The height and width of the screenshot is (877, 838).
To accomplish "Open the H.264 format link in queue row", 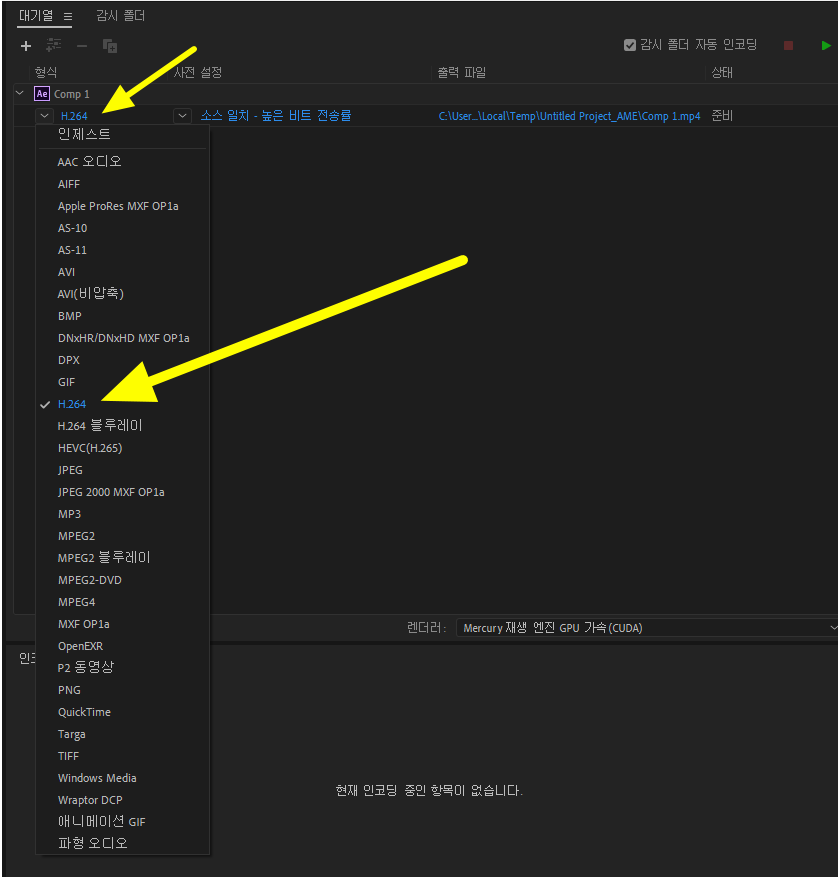I will pyautogui.click(x=74, y=116).
